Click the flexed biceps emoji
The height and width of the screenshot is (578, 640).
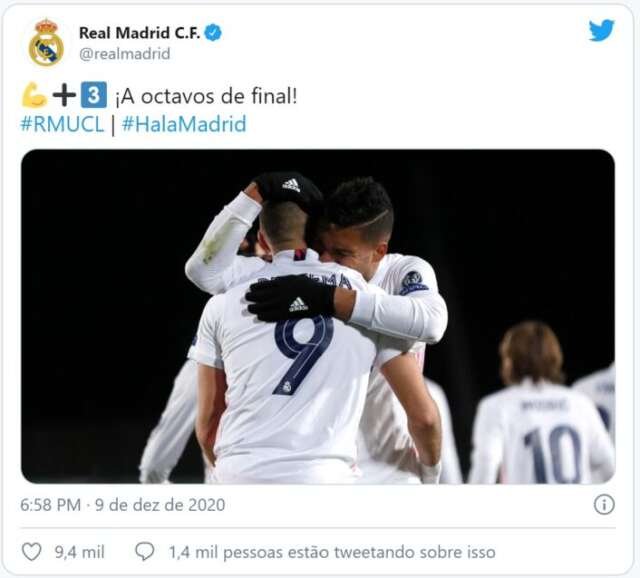tap(34, 95)
